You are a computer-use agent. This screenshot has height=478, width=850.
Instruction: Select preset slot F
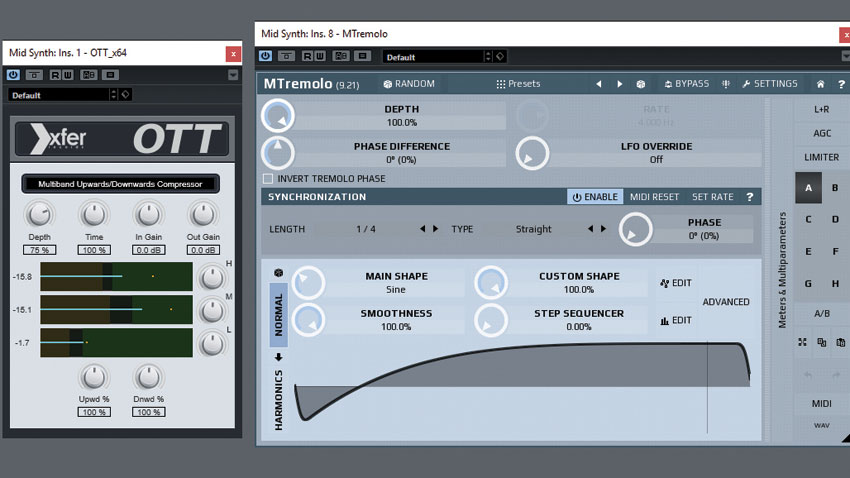835,251
